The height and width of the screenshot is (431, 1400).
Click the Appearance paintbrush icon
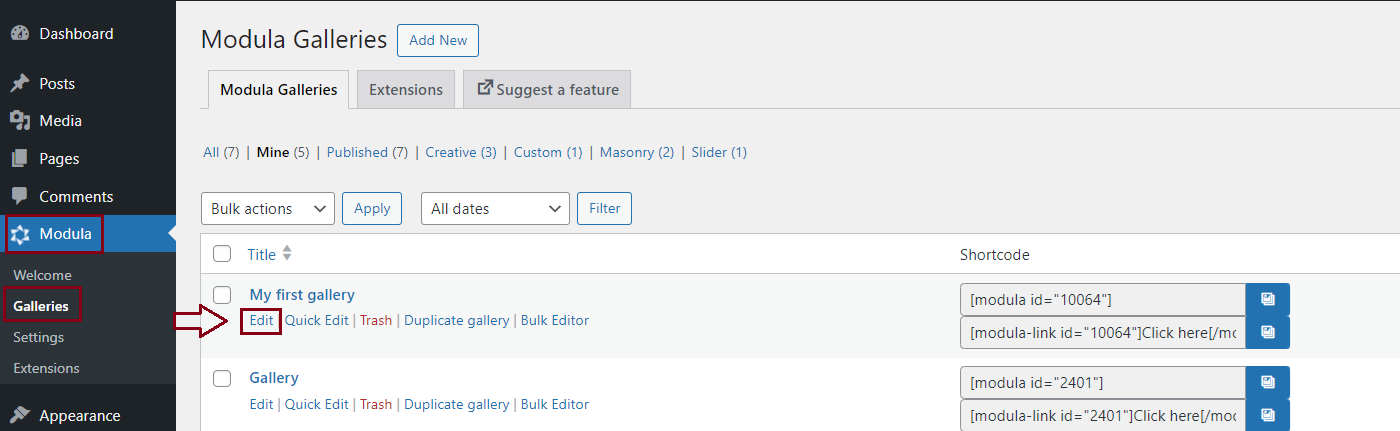point(19,416)
